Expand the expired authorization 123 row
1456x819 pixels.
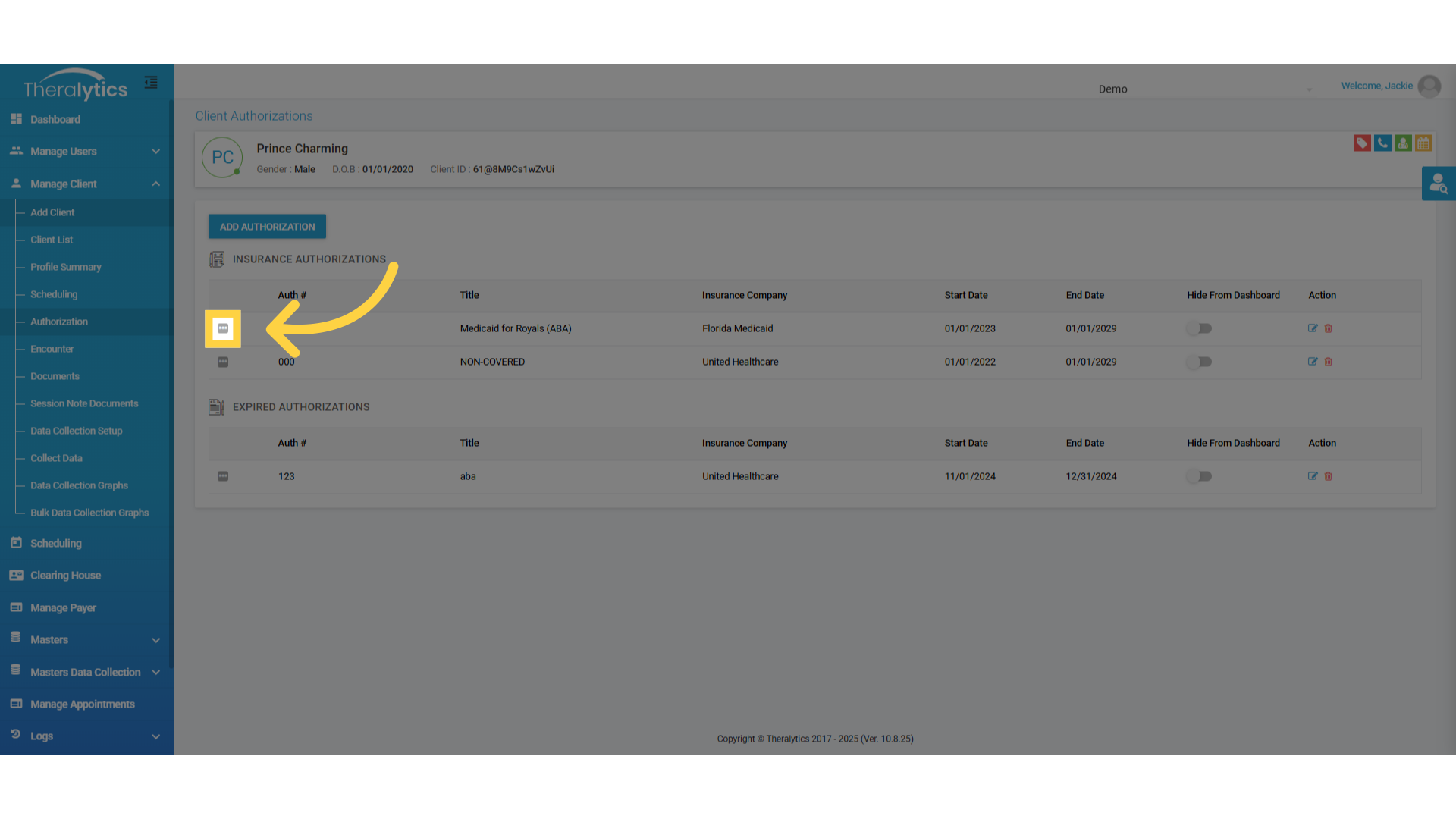223,476
